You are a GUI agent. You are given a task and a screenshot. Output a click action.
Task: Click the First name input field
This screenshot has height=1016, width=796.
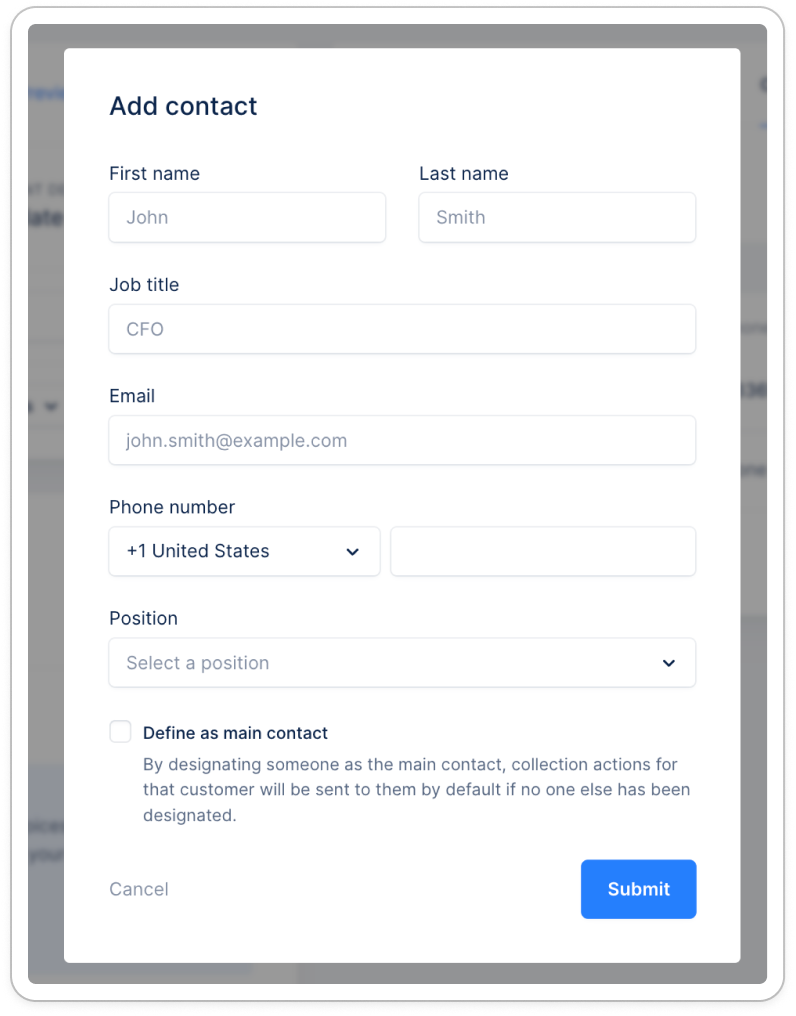pyautogui.click(x=246, y=217)
